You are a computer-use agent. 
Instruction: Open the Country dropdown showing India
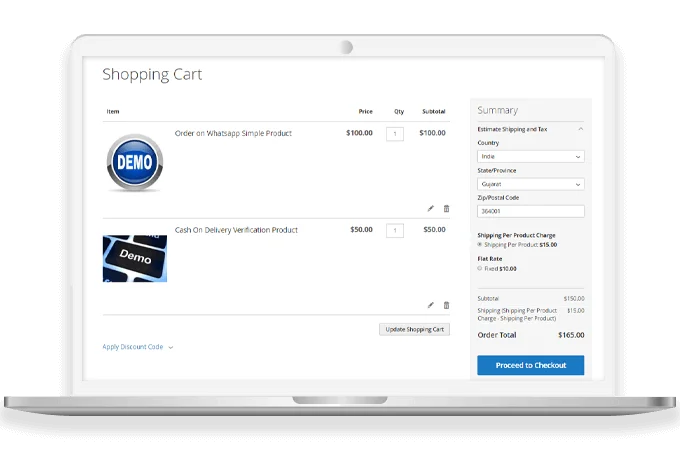tap(530, 157)
